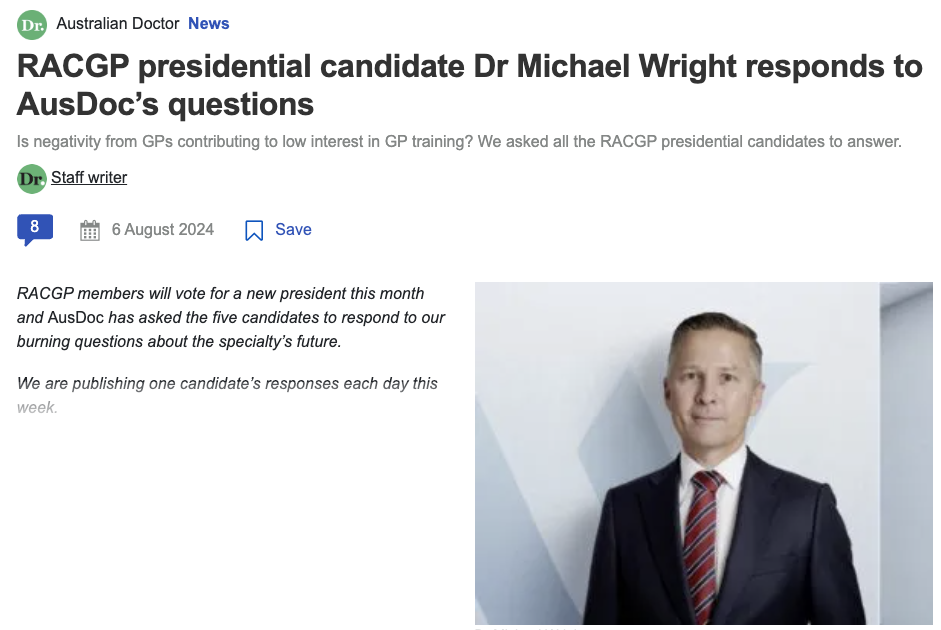
Task: Click the green Australian Doctor logo at top
Action: coord(32,24)
